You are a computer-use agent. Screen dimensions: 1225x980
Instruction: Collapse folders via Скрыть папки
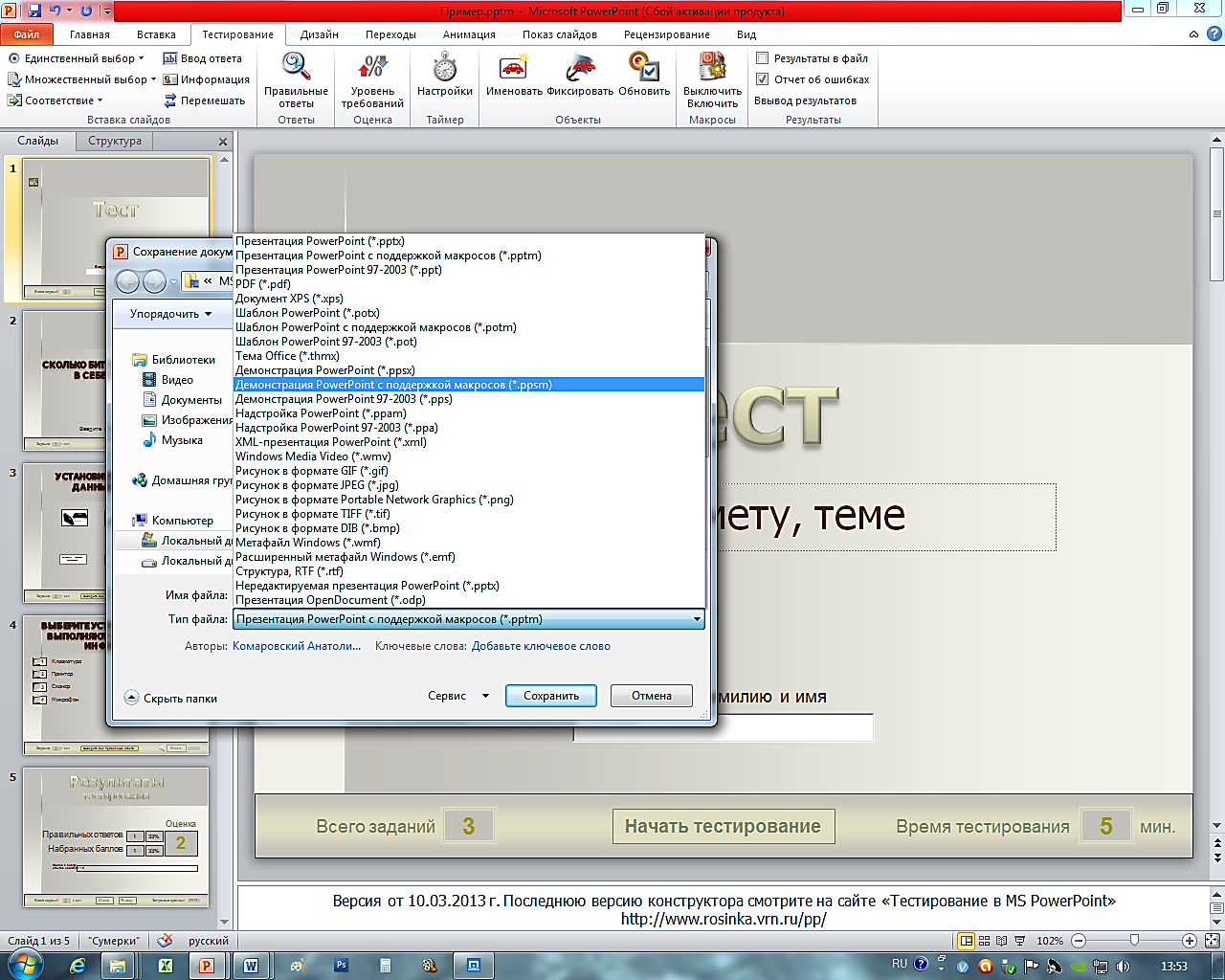tap(171, 699)
